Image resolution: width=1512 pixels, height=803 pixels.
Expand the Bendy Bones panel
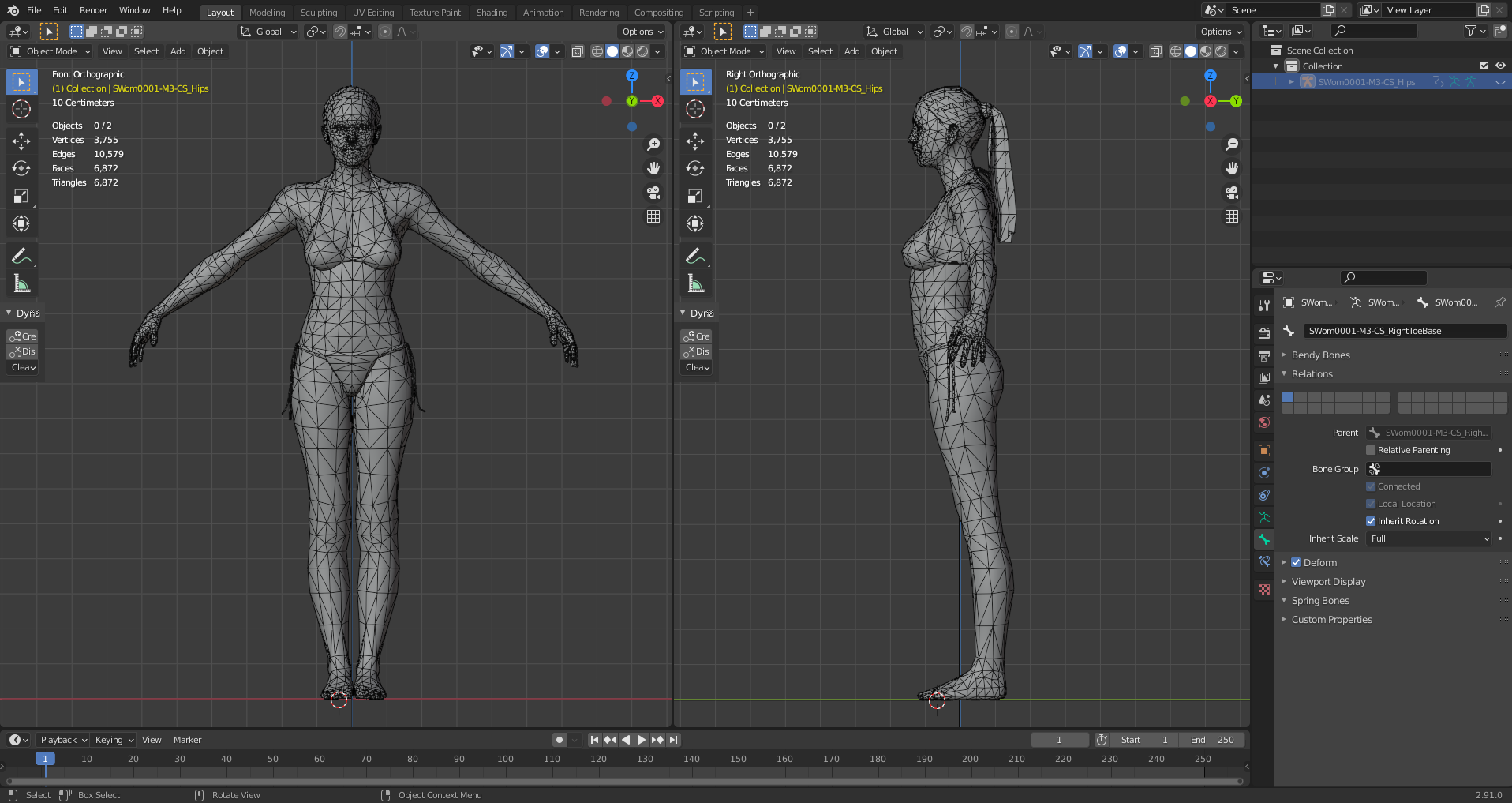(x=1320, y=355)
